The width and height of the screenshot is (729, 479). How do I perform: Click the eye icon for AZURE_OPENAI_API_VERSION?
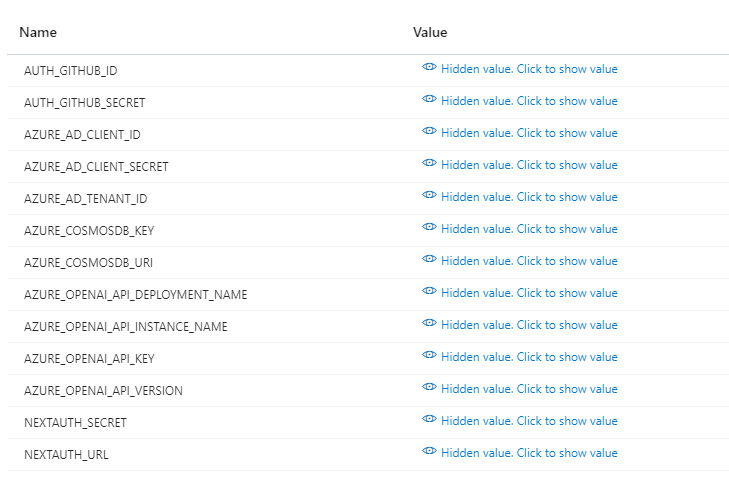tap(429, 387)
